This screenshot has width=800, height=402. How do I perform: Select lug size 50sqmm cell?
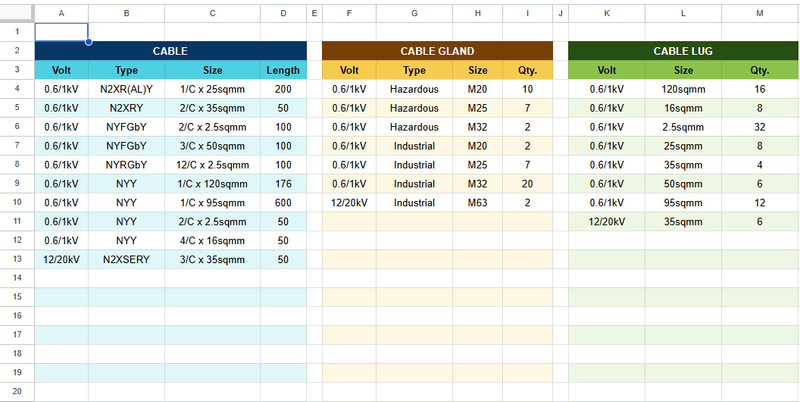tap(683, 184)
